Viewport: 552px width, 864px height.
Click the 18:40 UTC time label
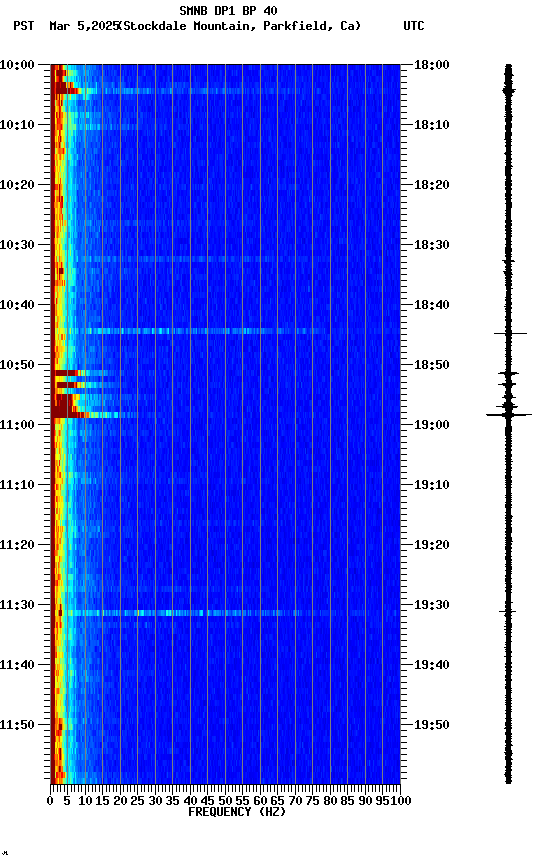432,305
